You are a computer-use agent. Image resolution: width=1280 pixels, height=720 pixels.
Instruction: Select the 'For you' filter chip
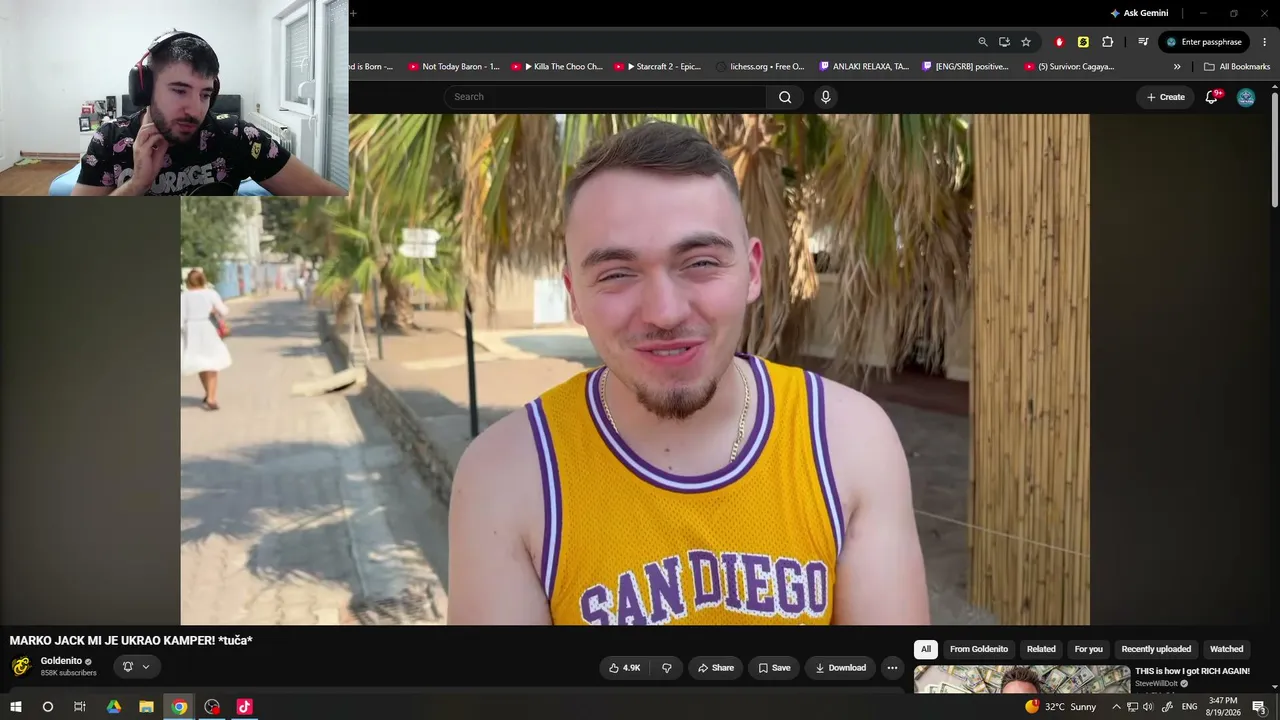(x=1089, y=649)
